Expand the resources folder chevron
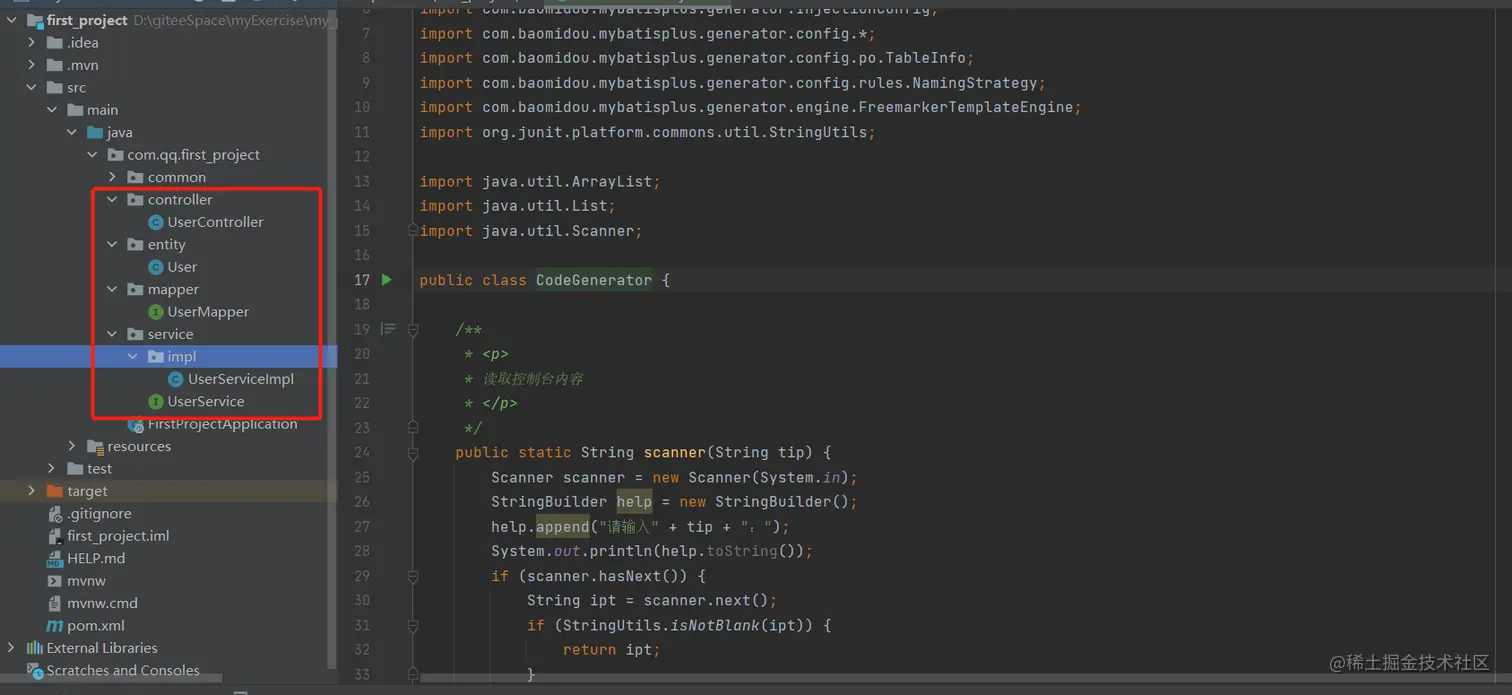The image size is (1512, 695). (x=72, y=446)
